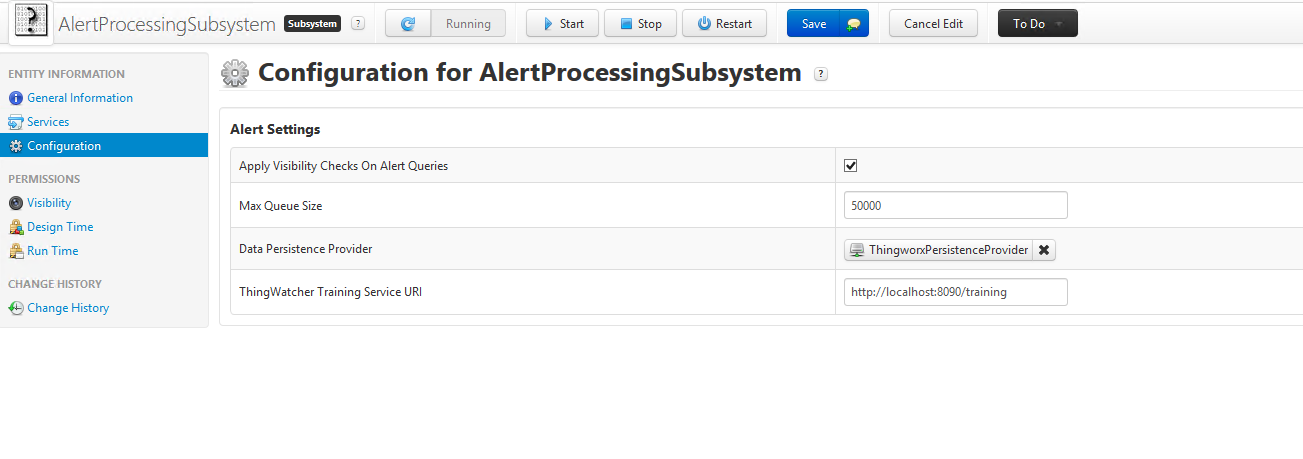Click the Max Queue Size input field
Image resolution: width=1303 pixels, height=459 pixels.
pyautogui.click(x=956, y=205)
